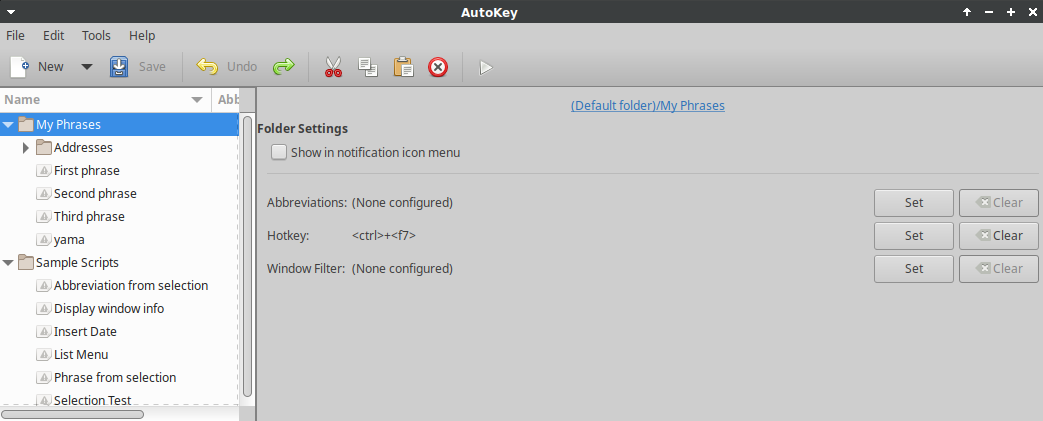Viewport: 1043px width, 421px height.
Task: Click the Paste clipboard icon
Action: [403, 67]
